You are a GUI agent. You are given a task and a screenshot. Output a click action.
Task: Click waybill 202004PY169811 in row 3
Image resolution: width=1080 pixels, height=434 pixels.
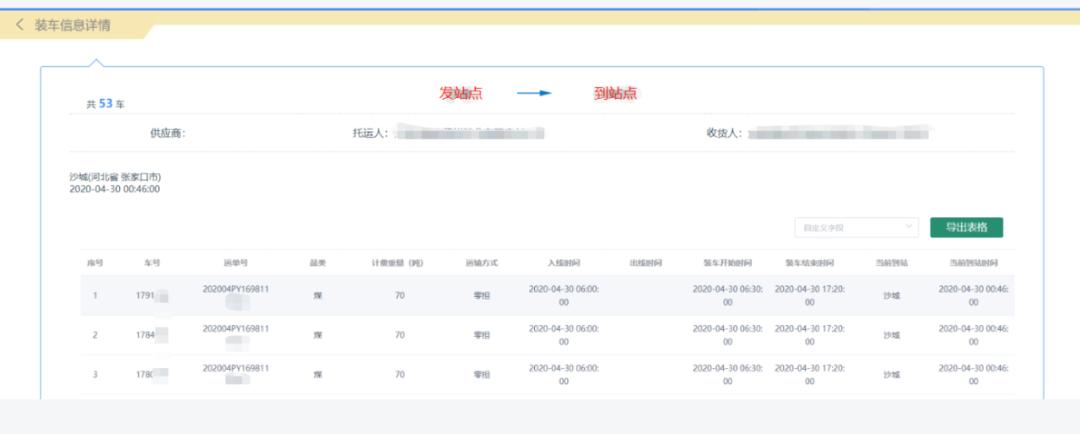(x=236, y=368)
